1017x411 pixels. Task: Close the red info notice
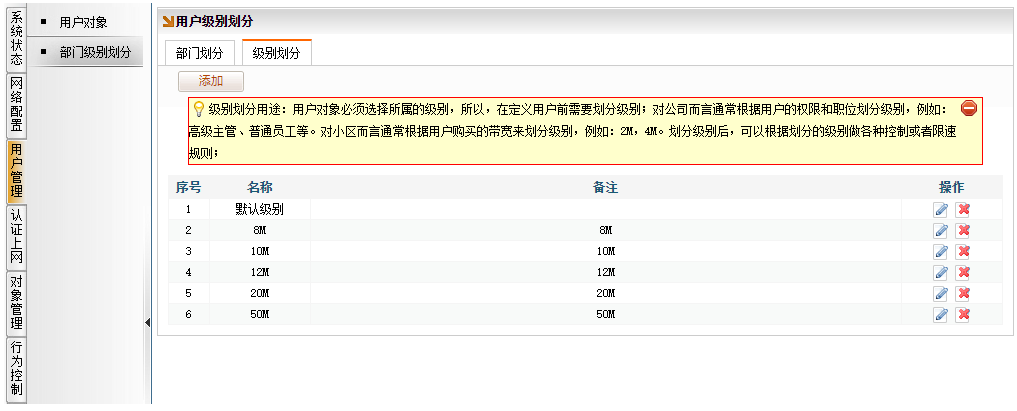point(968,108)
